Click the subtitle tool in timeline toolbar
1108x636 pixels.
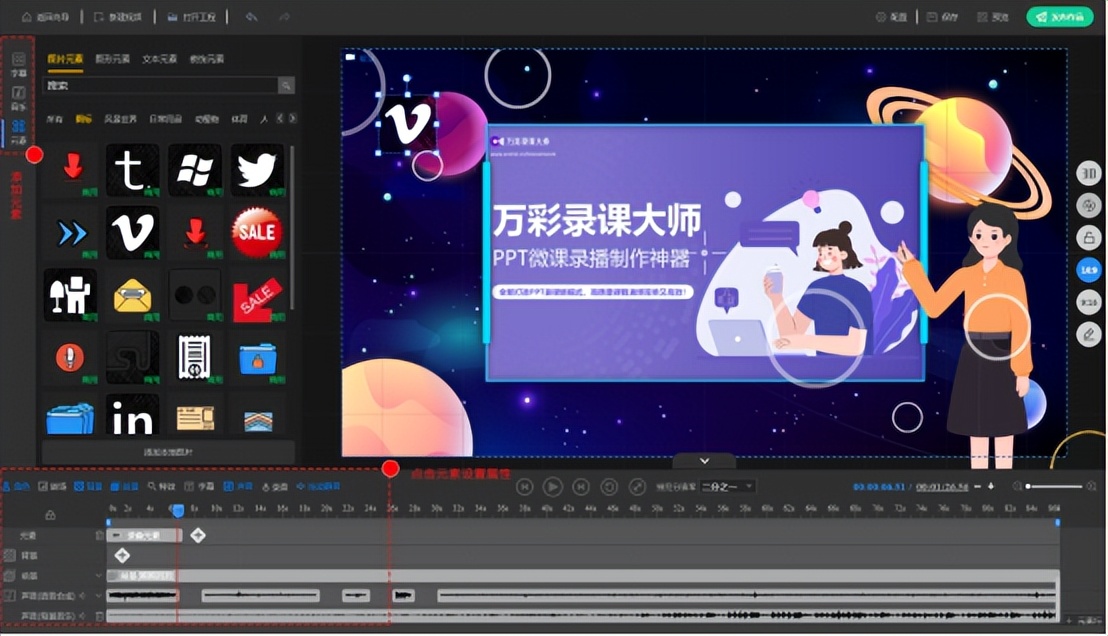199,487
